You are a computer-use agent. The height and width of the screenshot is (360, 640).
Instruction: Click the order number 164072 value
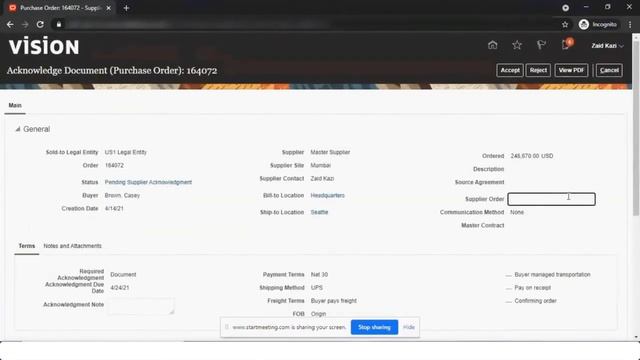(x=114, y=165)
